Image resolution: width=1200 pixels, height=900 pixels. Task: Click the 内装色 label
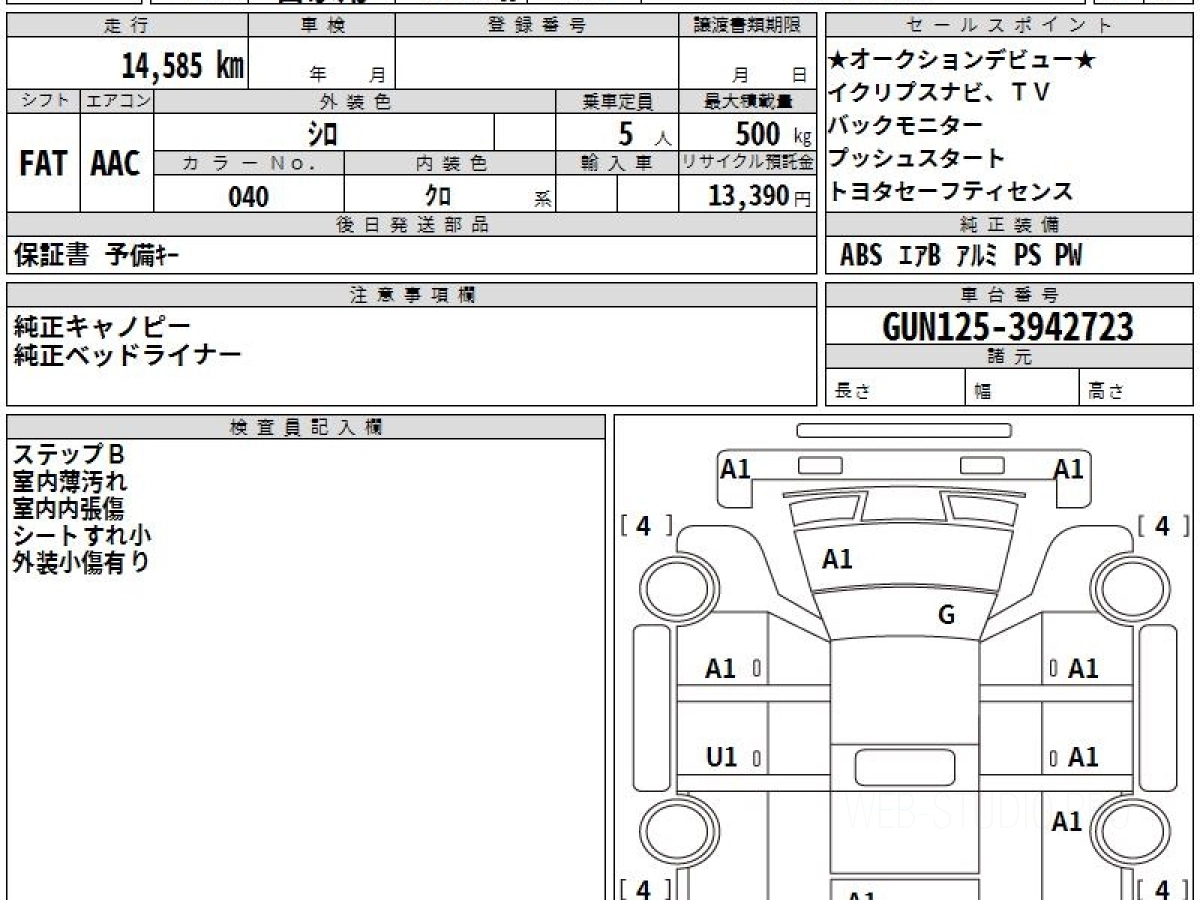click(x=450, y=164)
